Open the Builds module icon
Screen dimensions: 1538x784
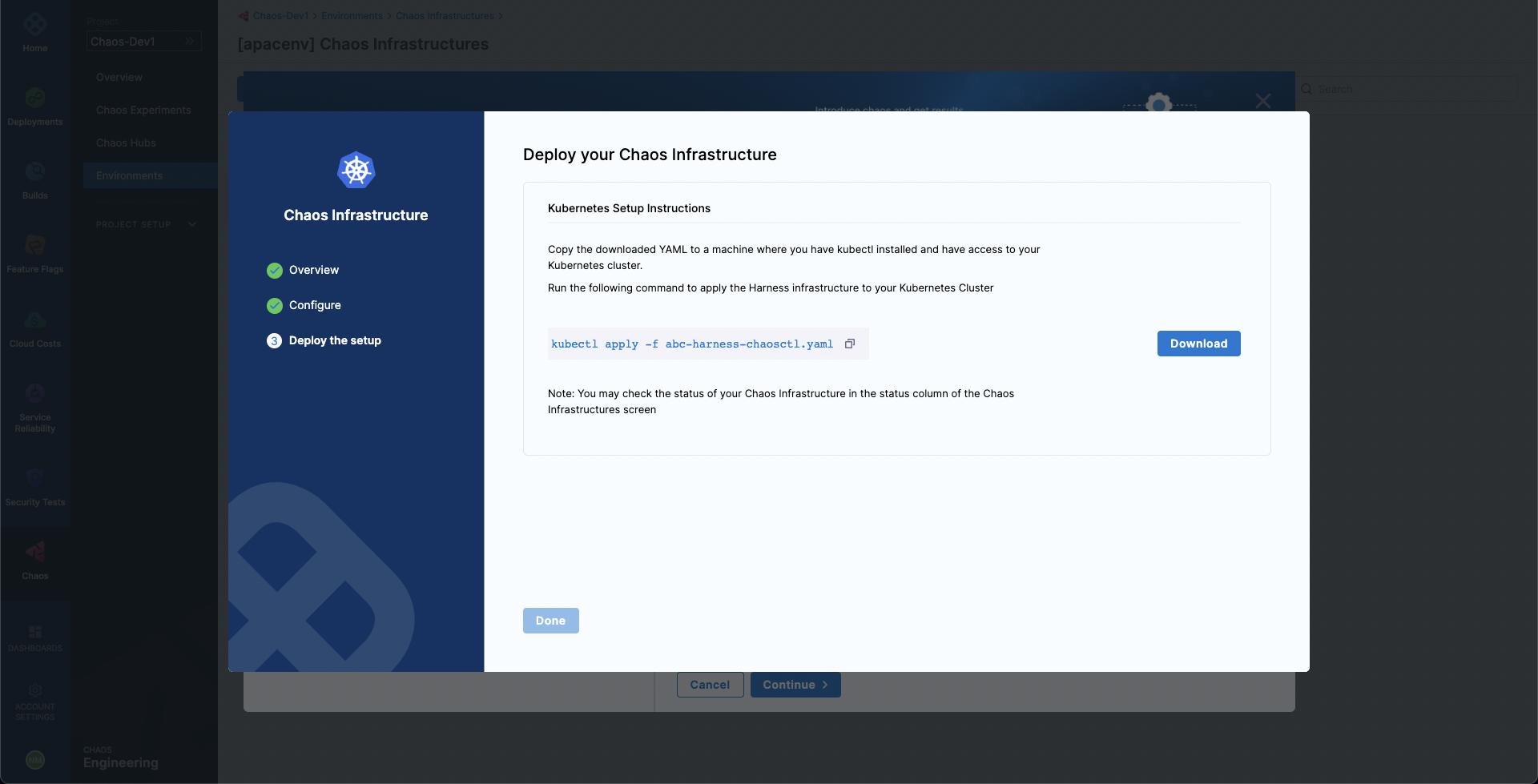point(34,176)
